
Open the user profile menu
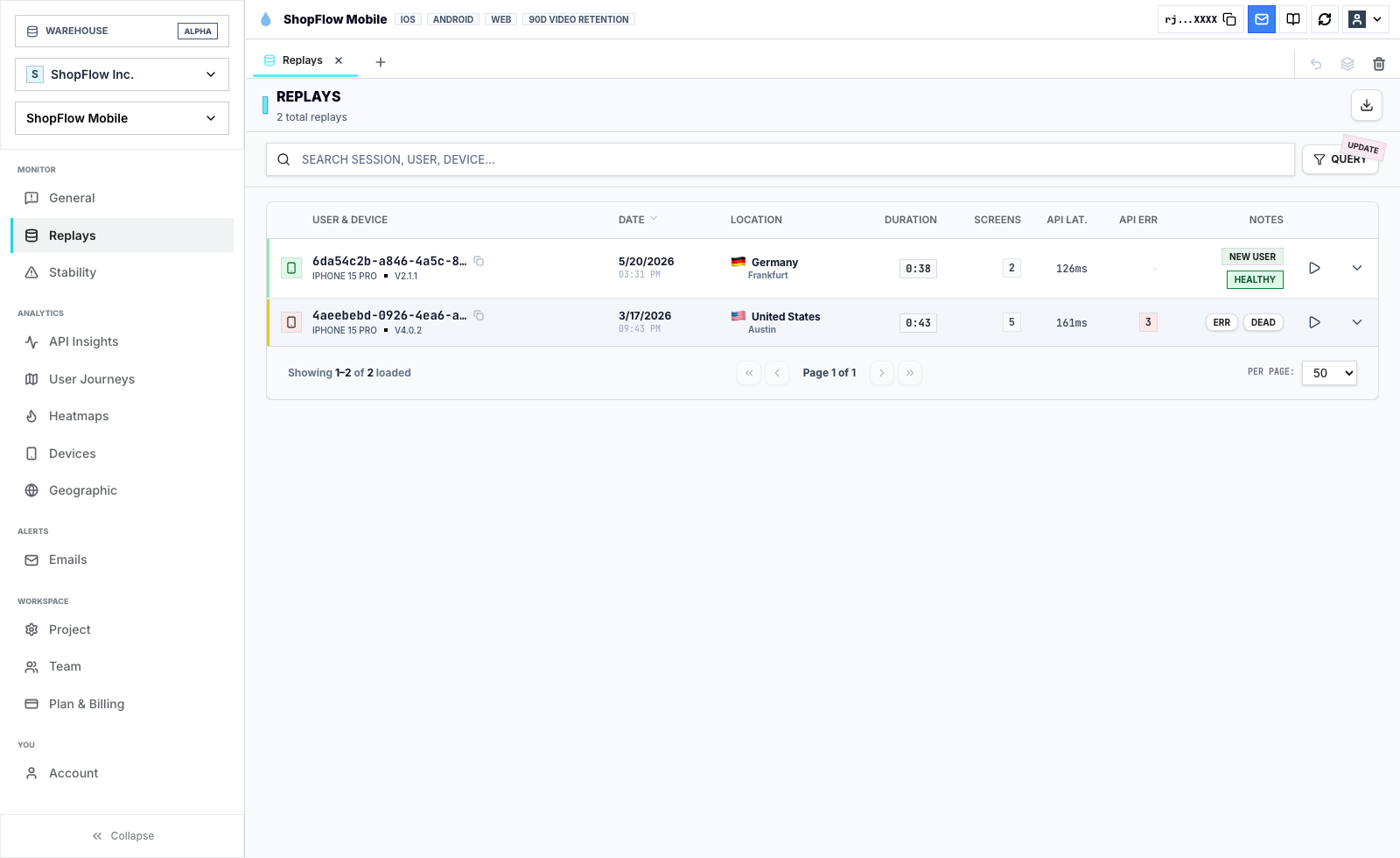pos(1365,19)
